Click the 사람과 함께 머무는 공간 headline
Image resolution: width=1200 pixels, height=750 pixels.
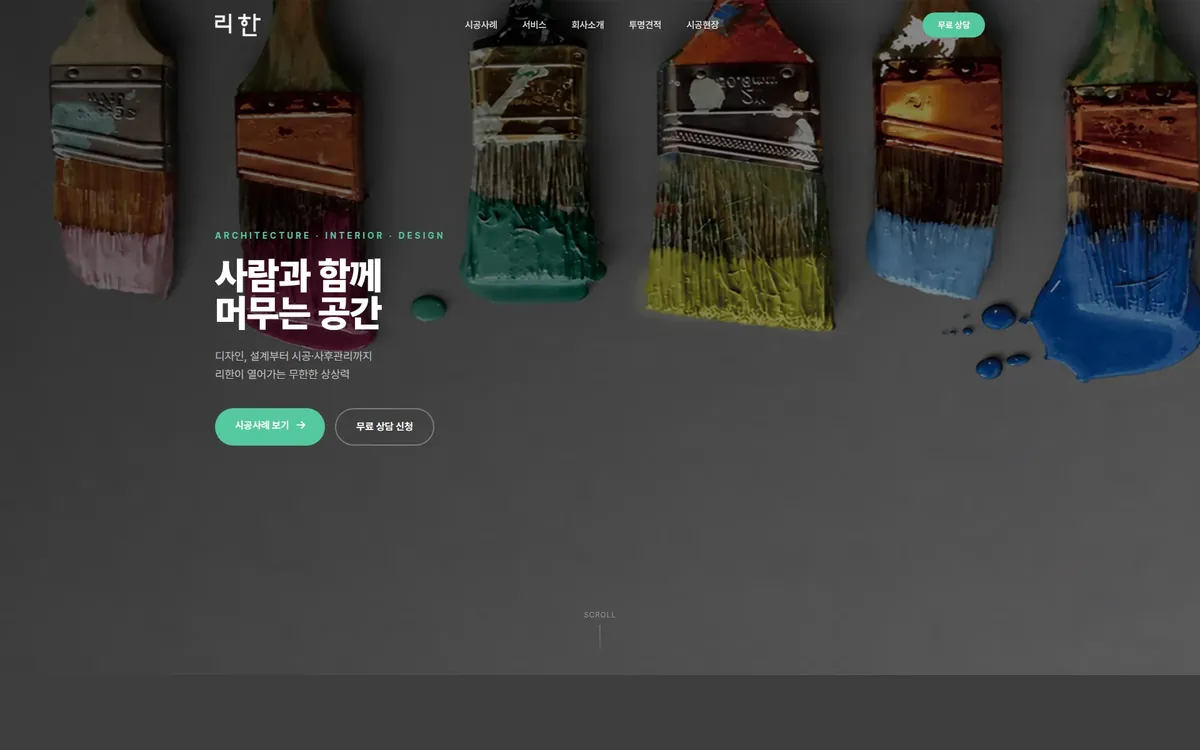coord(298,294)
